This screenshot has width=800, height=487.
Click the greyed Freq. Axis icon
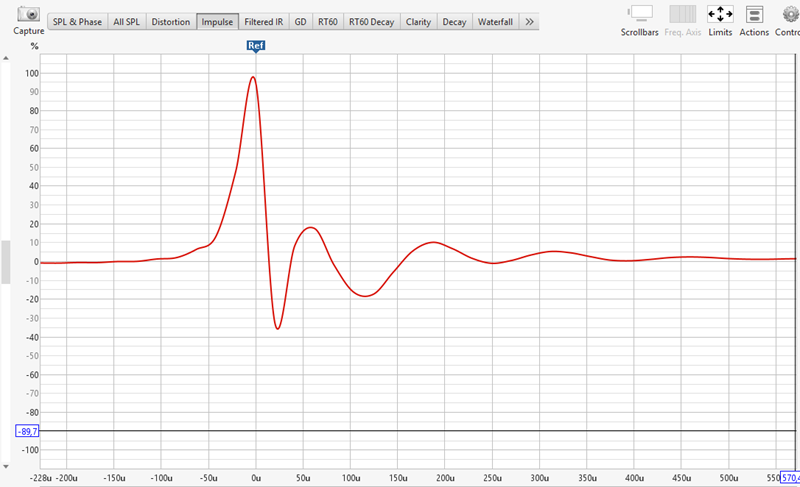683,14
